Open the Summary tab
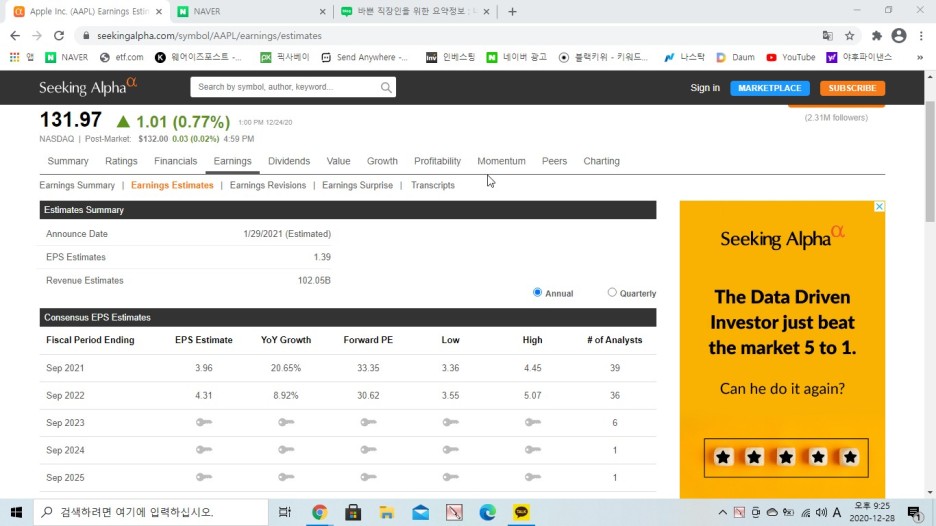The image size is (936, 526). pyautogui.click(x=68, y=161)
